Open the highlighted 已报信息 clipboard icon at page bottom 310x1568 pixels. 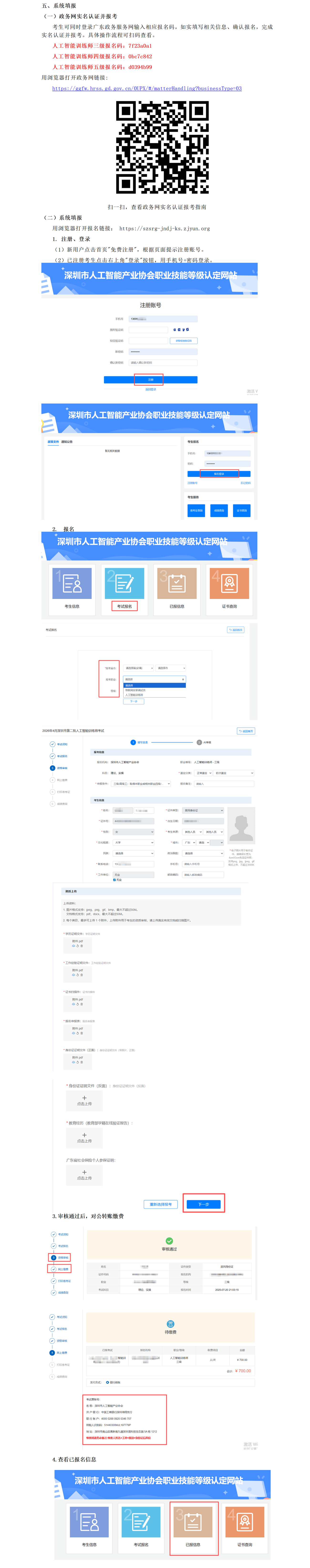click(193, 1521)
